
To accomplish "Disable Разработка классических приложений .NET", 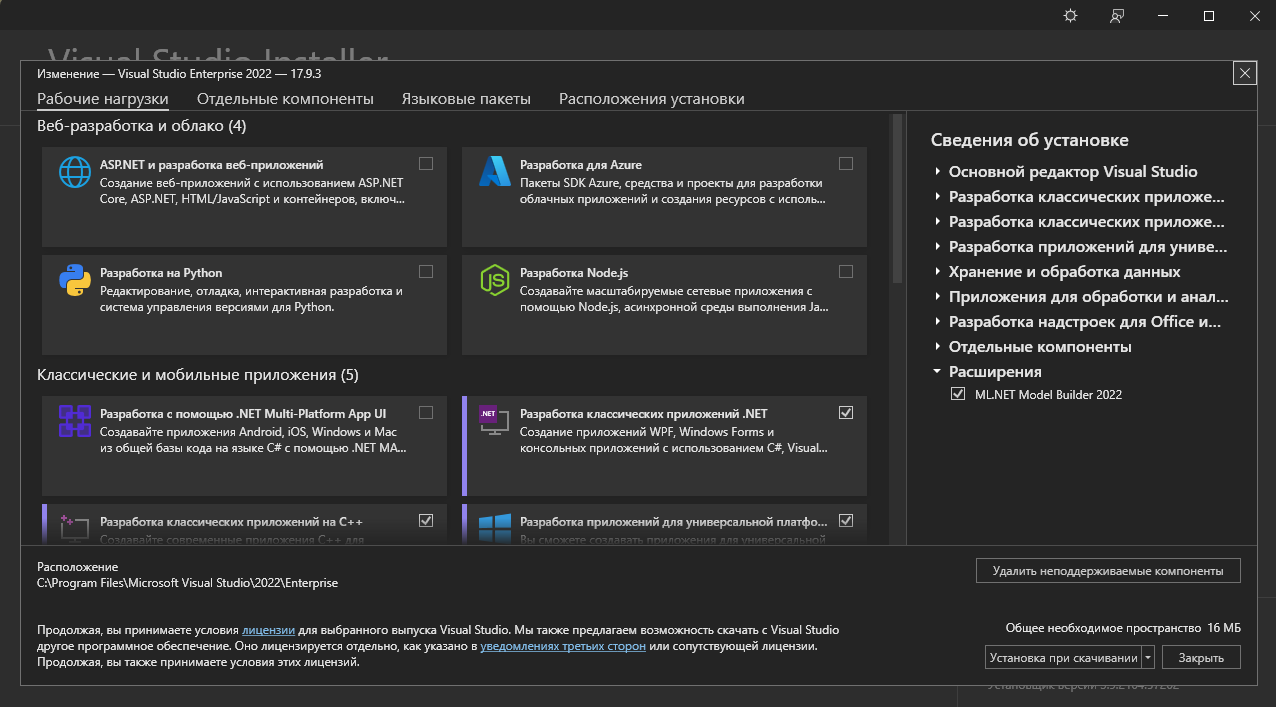I will coord(846,412).
